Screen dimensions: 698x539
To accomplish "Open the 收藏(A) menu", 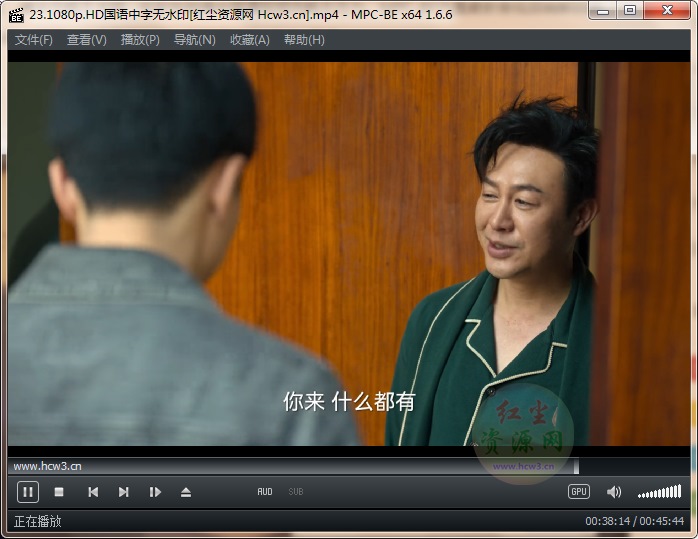I will pyautogui.click(x=250, y=40).
